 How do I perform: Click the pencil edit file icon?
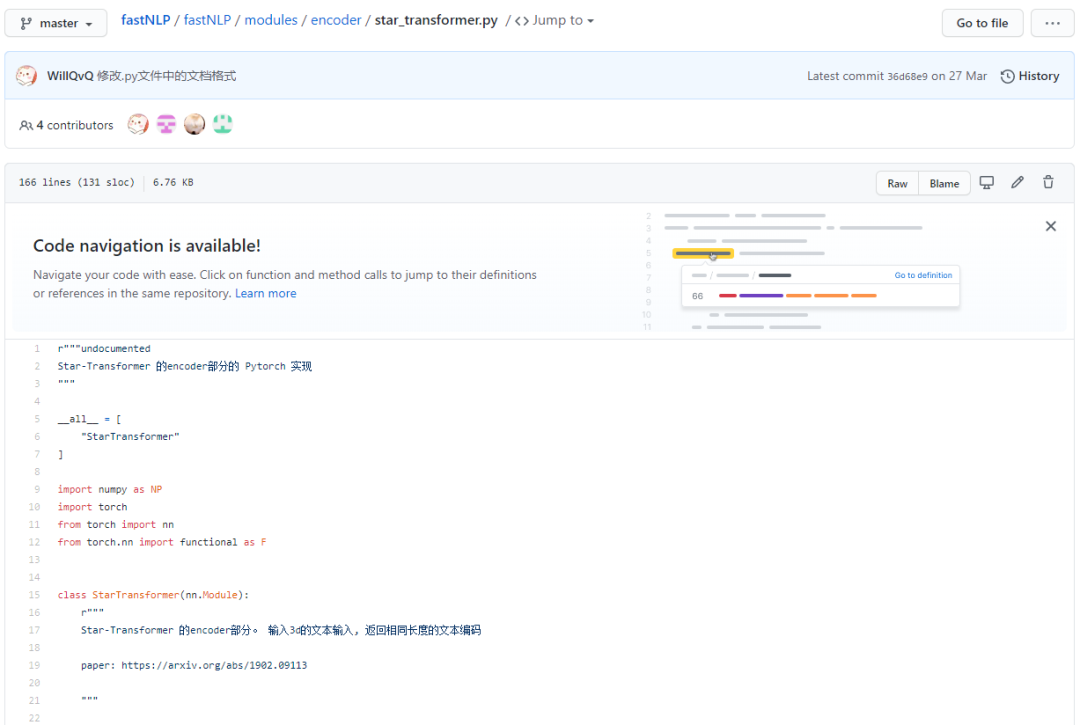(x=1017, y=182)
